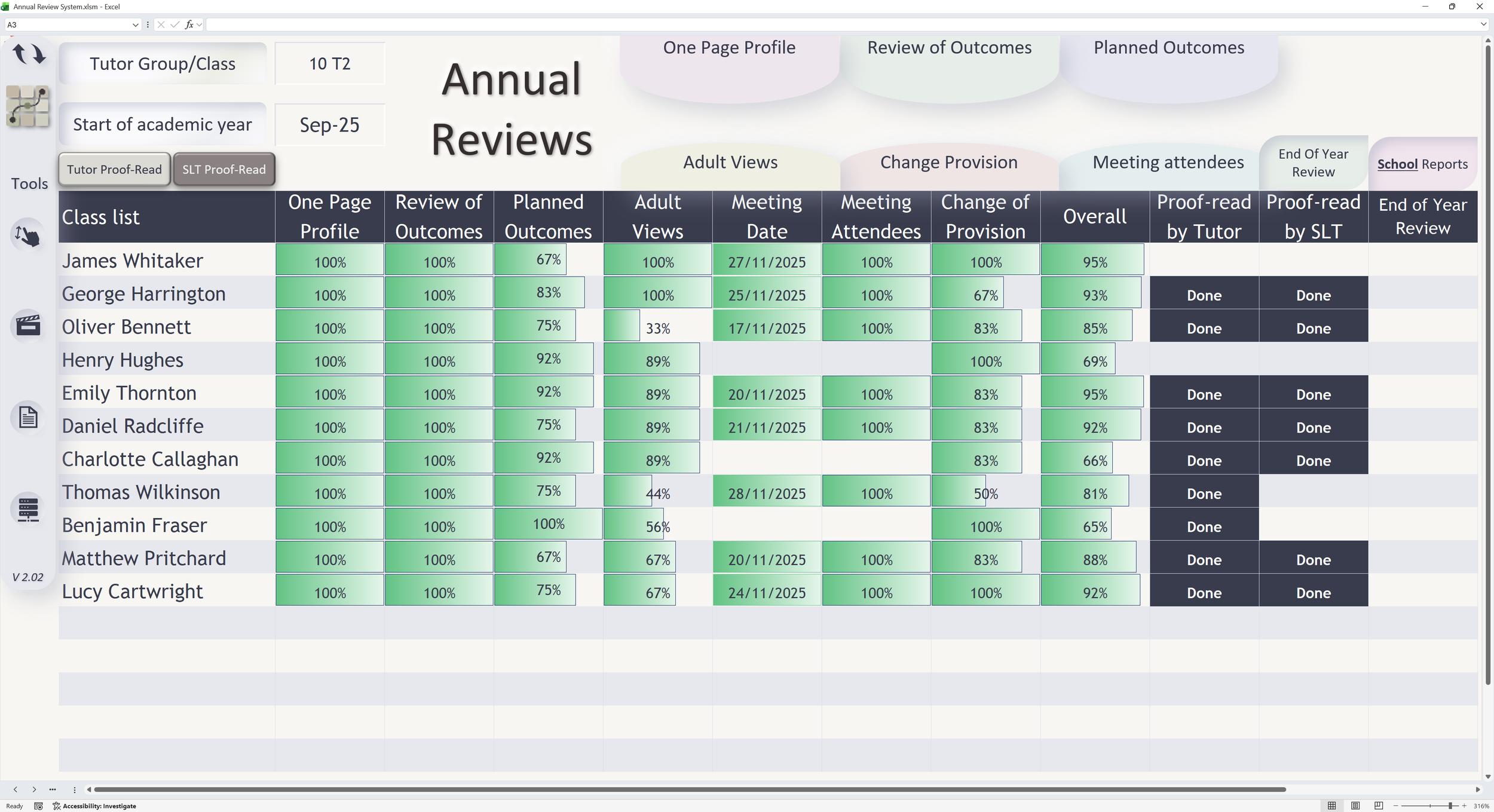The image size is (1494, 812).
Task: Go to next sheet tab arrow
Action: [34, 789]
